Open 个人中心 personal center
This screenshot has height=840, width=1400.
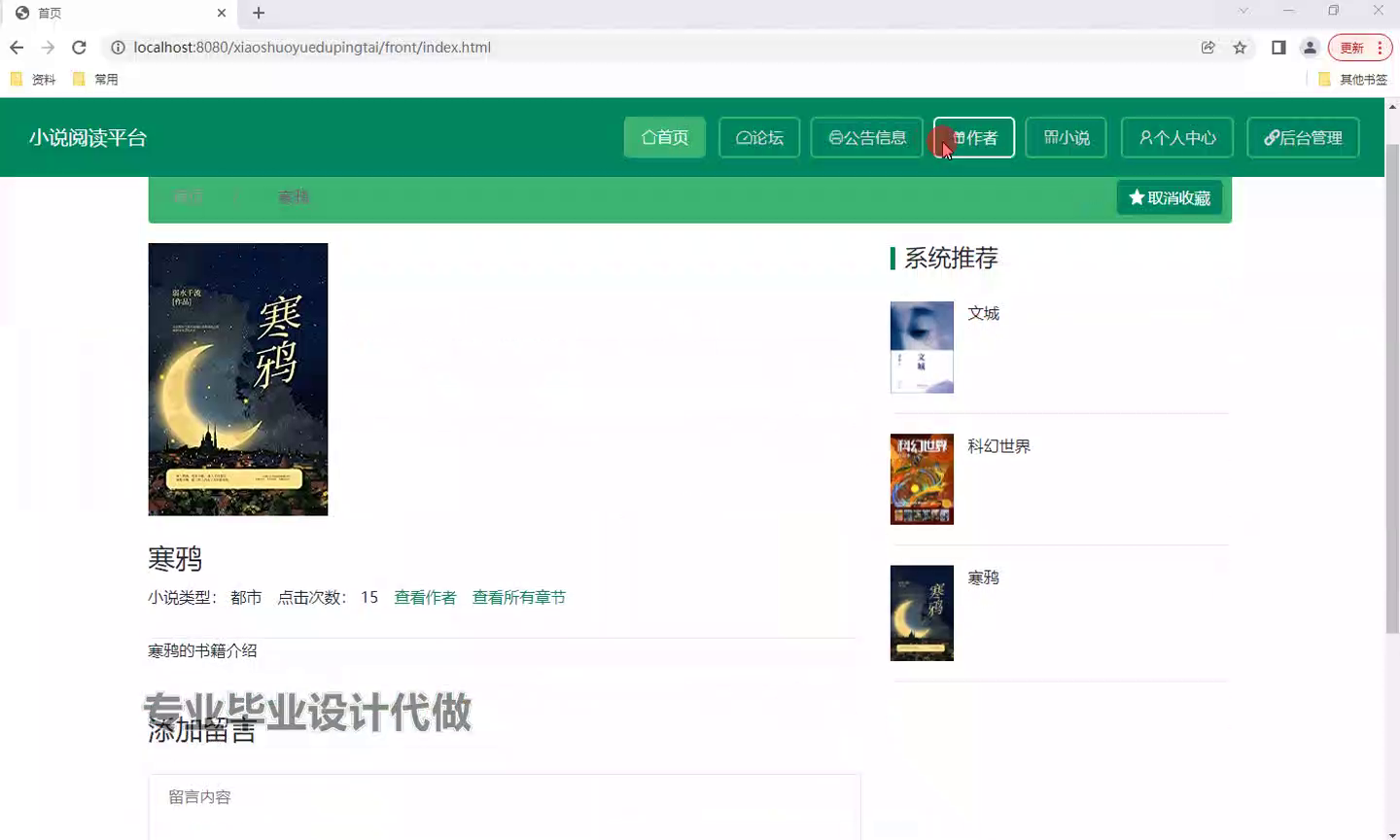tap(1177, 137)
